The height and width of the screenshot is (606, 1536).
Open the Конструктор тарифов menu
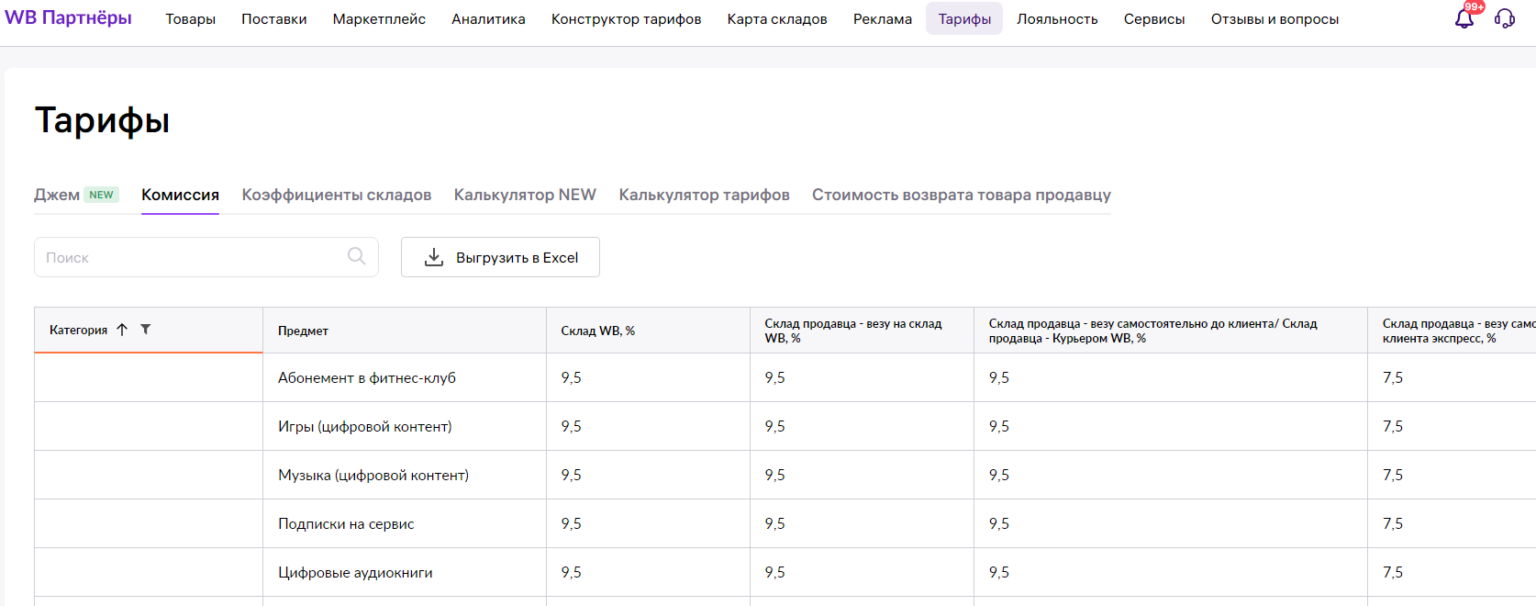click(626, 19)
